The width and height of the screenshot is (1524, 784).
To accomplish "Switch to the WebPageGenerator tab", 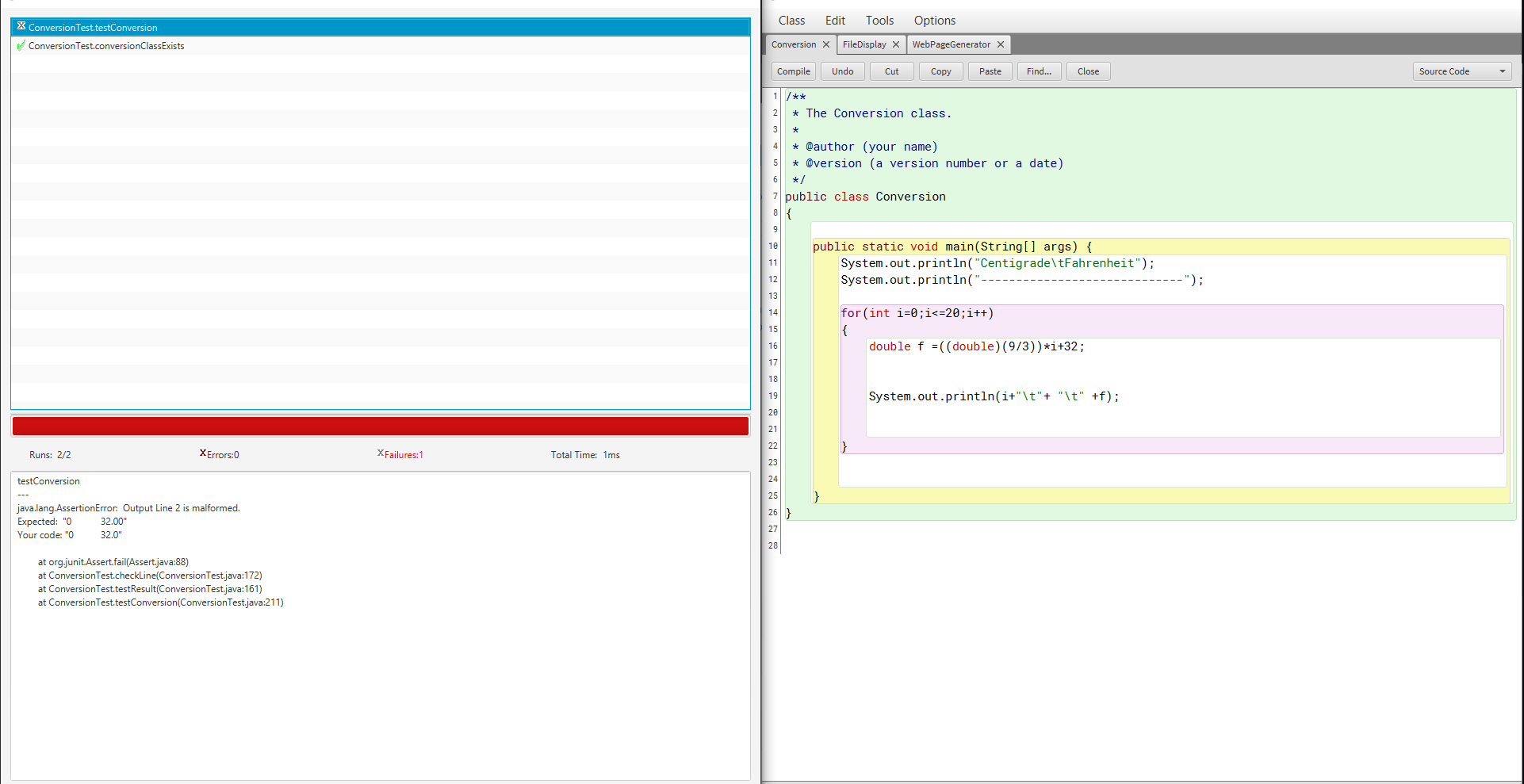I will 951,44.
